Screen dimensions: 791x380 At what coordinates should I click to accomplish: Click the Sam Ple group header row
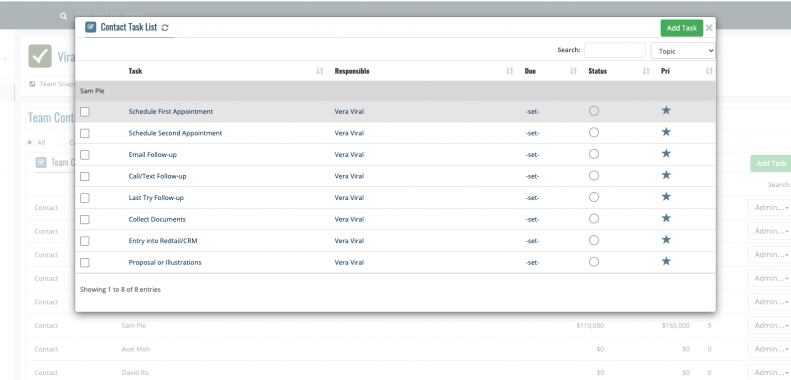(x=395, y=91)
